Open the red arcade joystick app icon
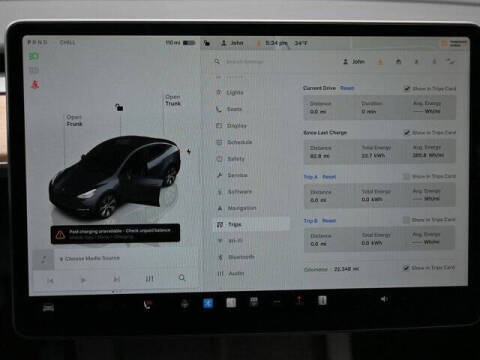 (299, 300)
